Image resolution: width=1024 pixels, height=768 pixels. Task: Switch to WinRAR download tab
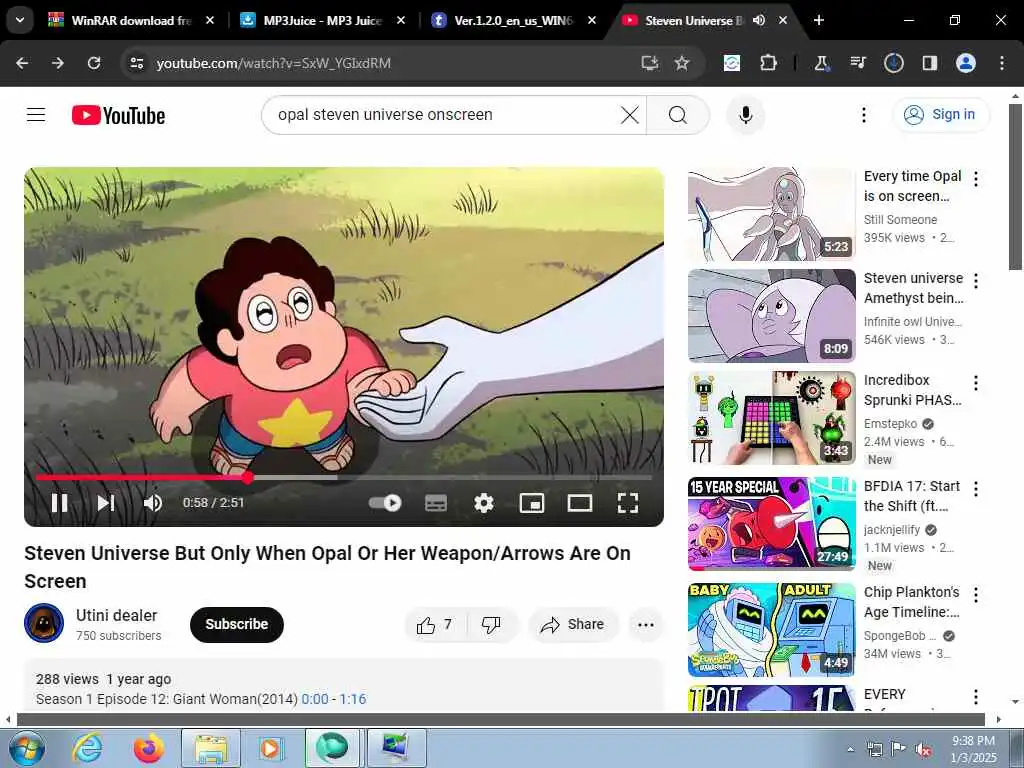point(131,20)
